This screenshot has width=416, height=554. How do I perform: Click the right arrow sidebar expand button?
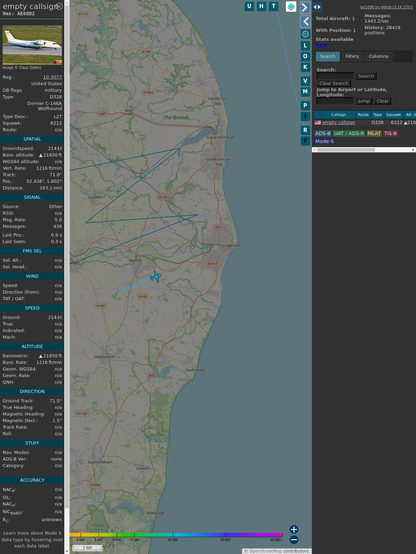click(305, 7)
